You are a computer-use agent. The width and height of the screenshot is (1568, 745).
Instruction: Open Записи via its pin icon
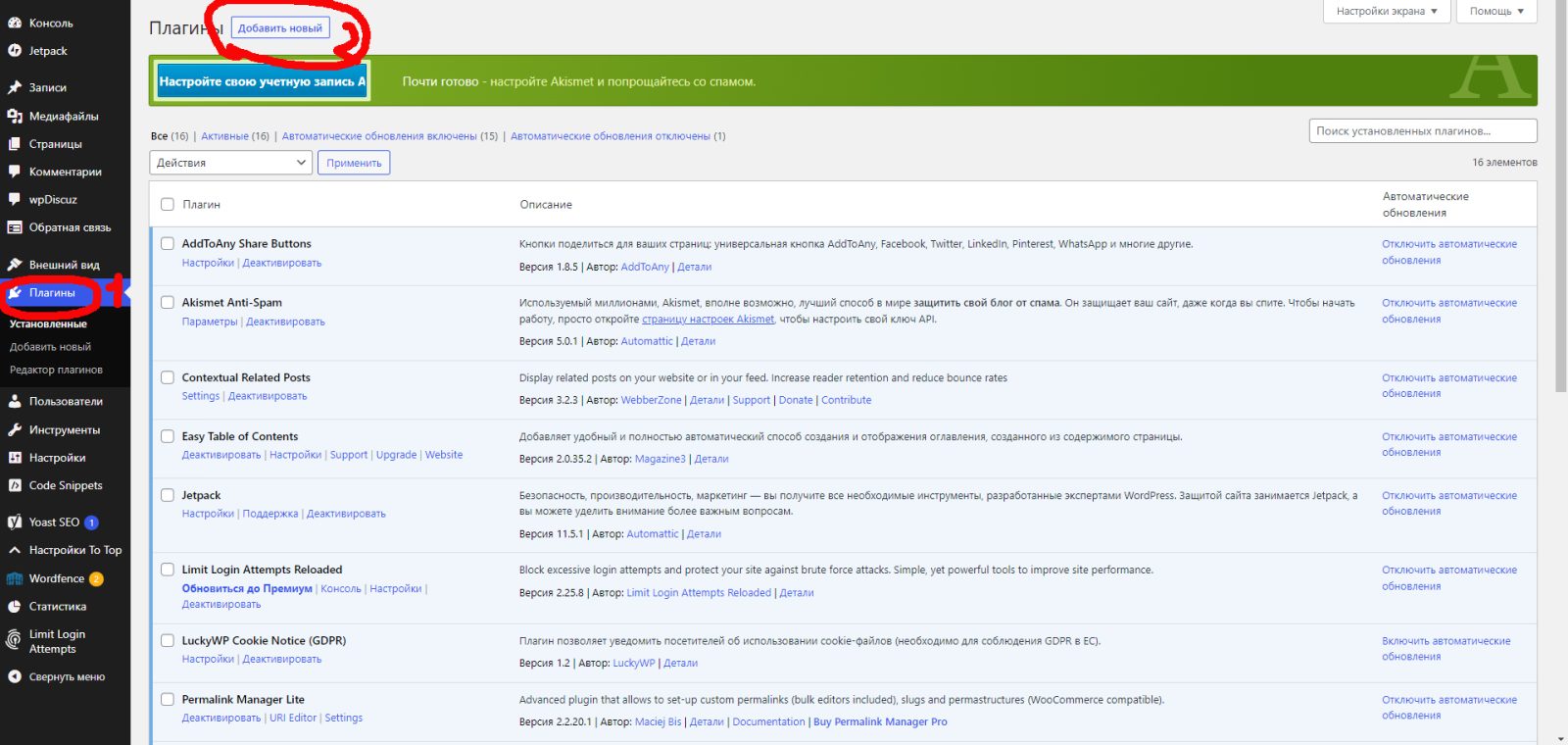coord(15,87)
